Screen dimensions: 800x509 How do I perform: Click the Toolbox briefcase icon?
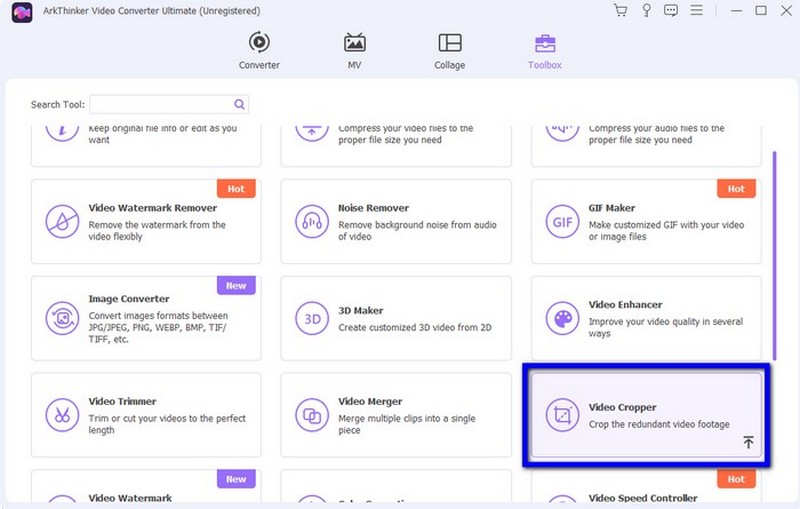tap(545, 43)
